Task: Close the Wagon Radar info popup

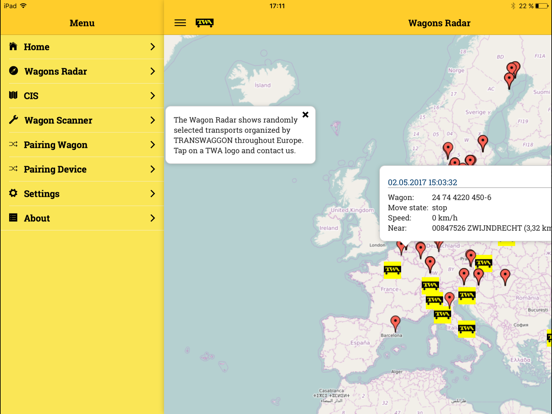Action: (x=305, y=114)
